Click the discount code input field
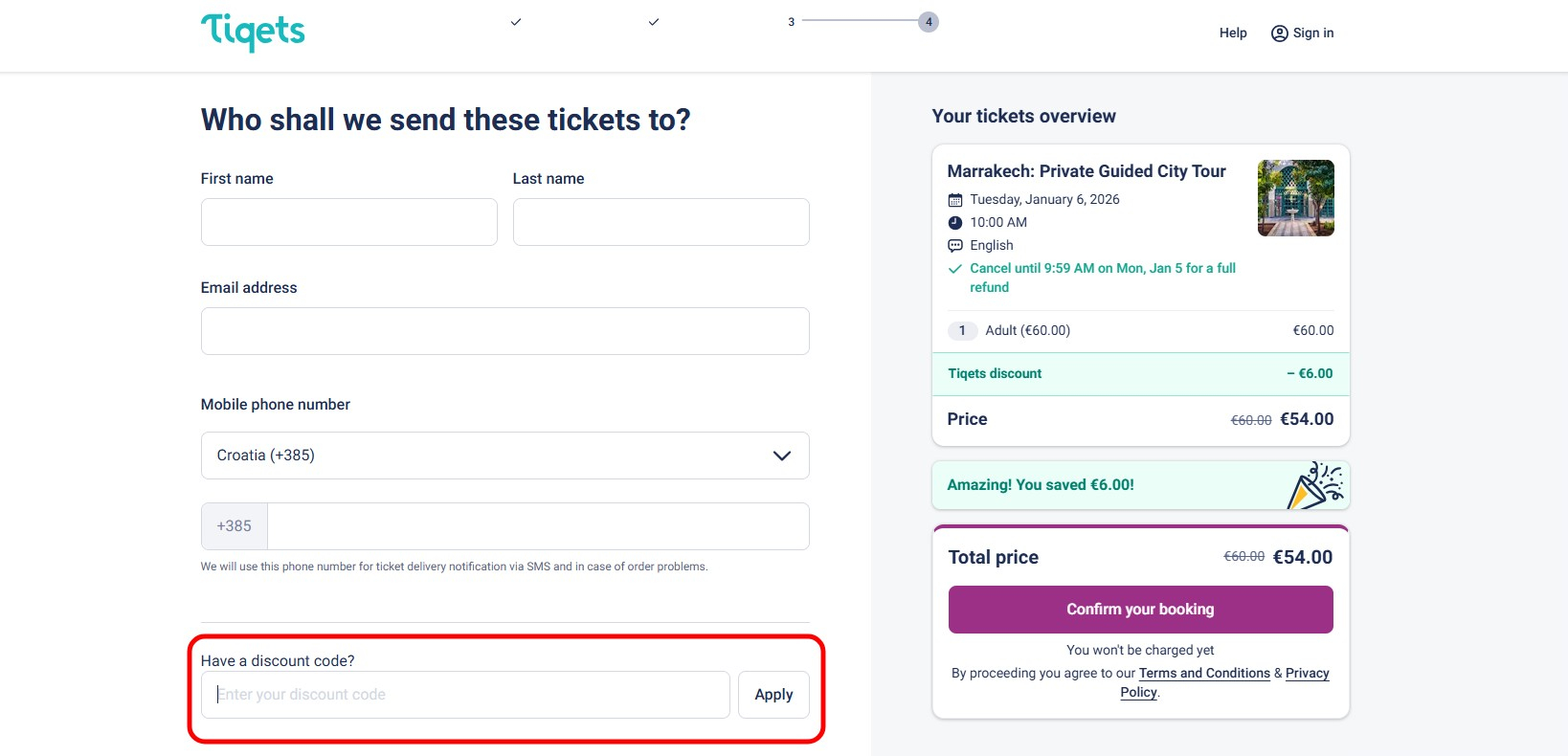Viewport: 1568px width, 756px height. tap(465, 694)
